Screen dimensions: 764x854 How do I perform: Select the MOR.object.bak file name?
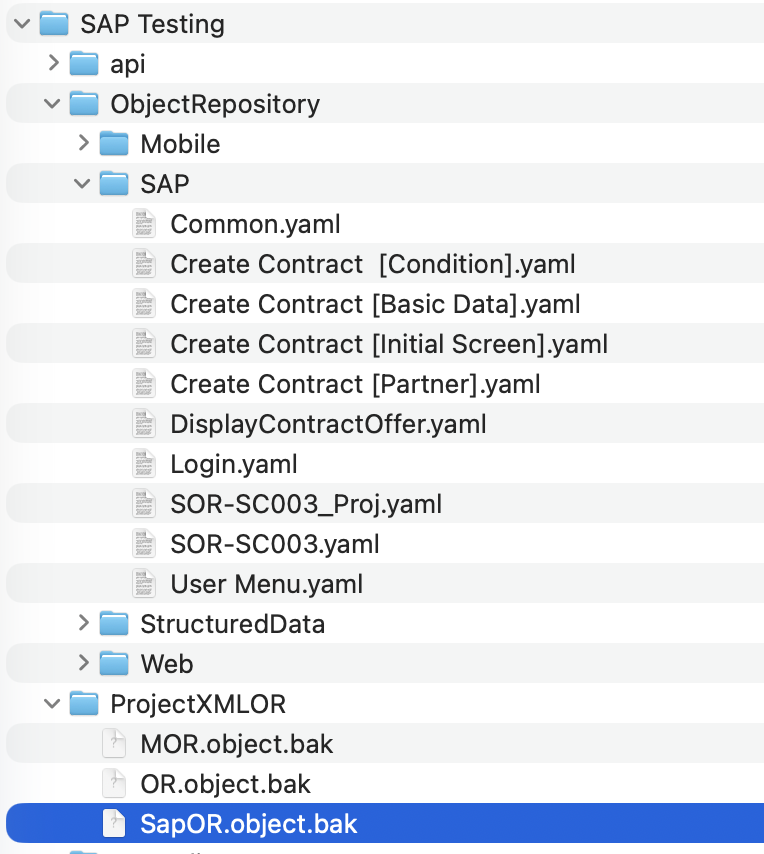pos(236,745)
